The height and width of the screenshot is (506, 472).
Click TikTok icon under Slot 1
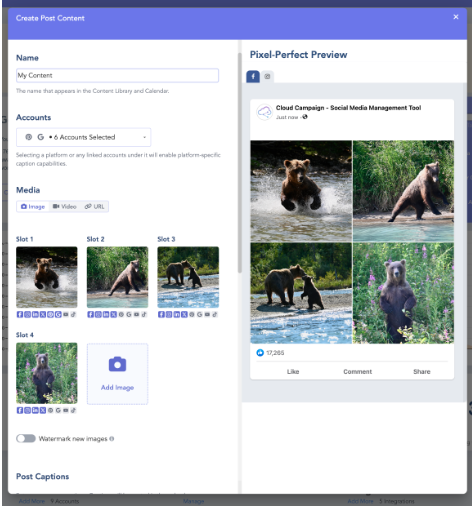coord(73,314)
